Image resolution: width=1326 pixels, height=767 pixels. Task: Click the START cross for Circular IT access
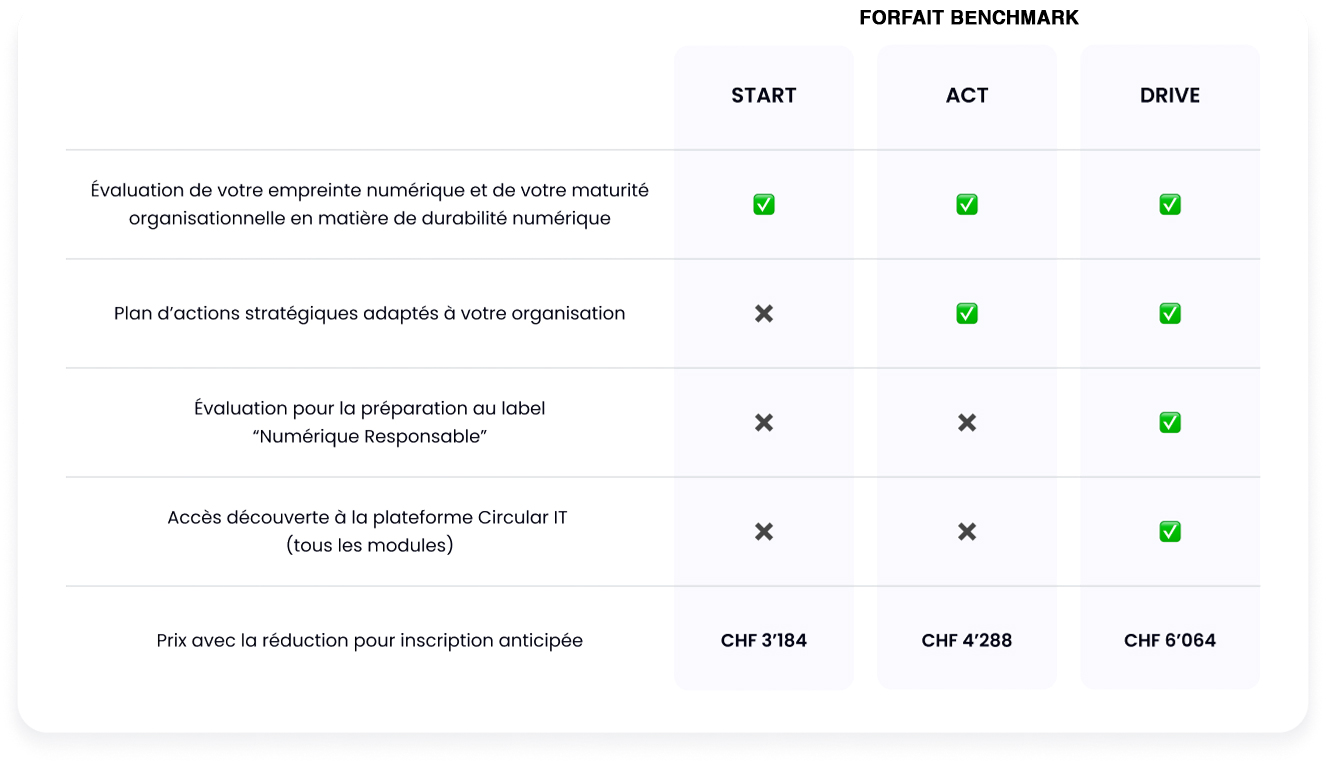[x=764, y=532]
